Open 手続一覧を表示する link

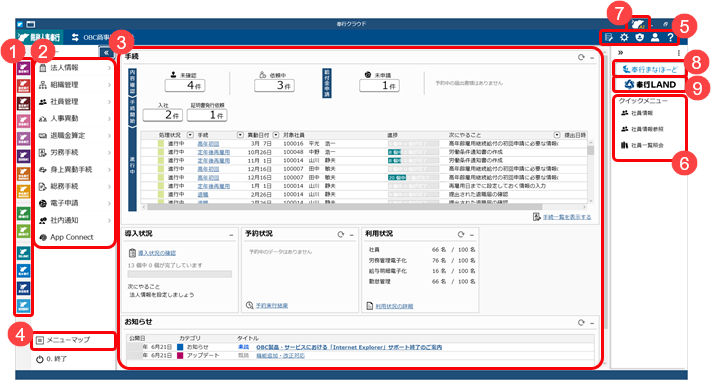(567, 217)
